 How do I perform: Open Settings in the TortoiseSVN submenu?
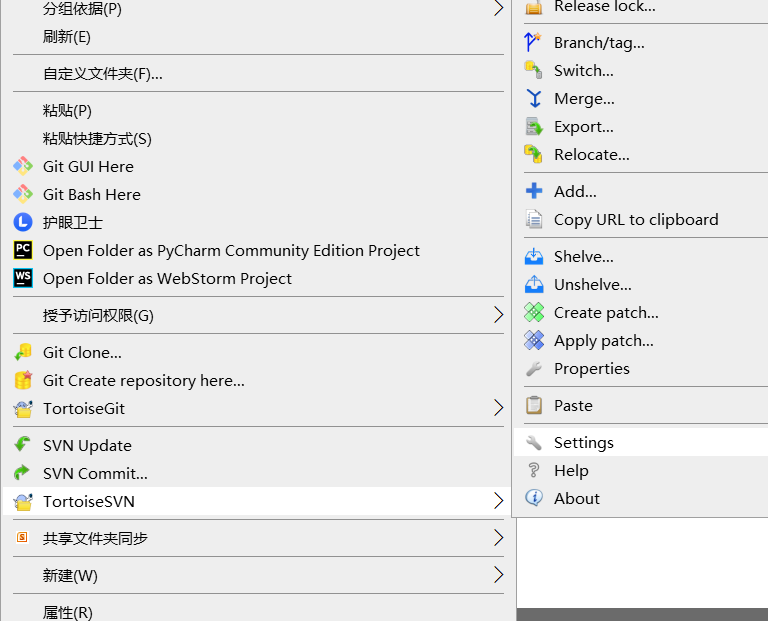(641, 442)
